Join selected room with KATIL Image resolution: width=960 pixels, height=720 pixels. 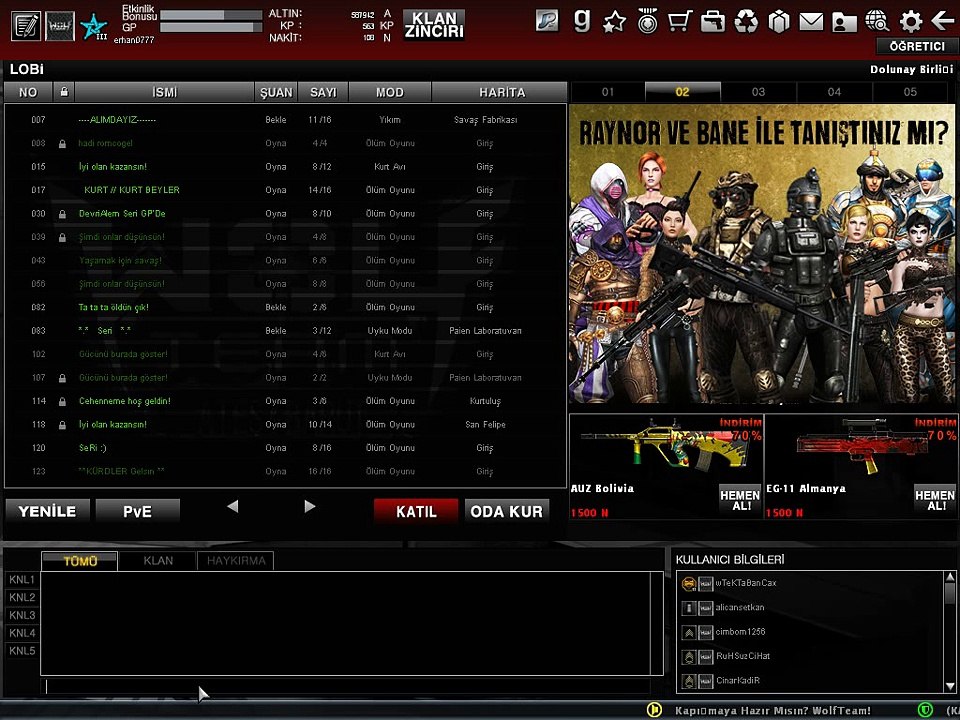pos(416,511)
